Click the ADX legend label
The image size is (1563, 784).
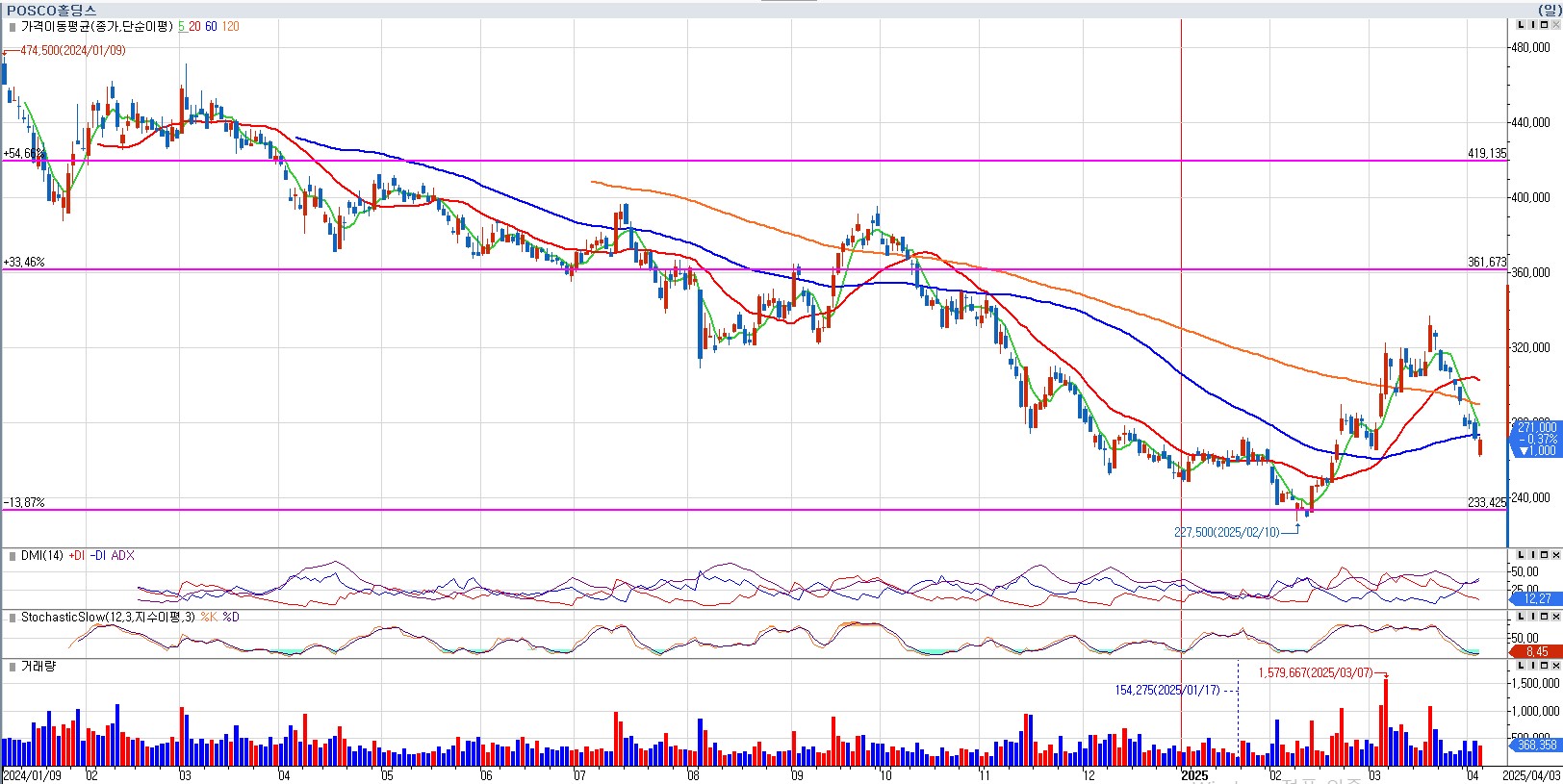pyautogui.click(x=123, y=556)
